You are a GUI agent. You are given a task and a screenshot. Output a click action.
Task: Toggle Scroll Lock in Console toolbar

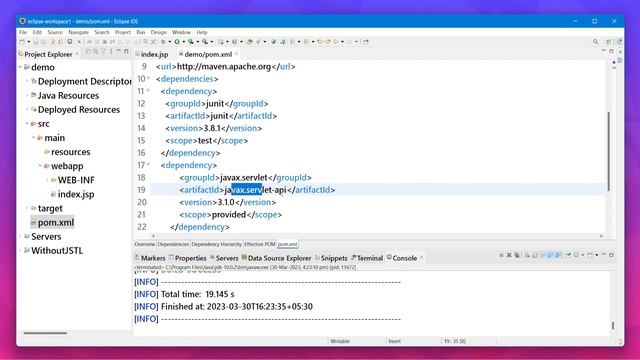(535, 255)
